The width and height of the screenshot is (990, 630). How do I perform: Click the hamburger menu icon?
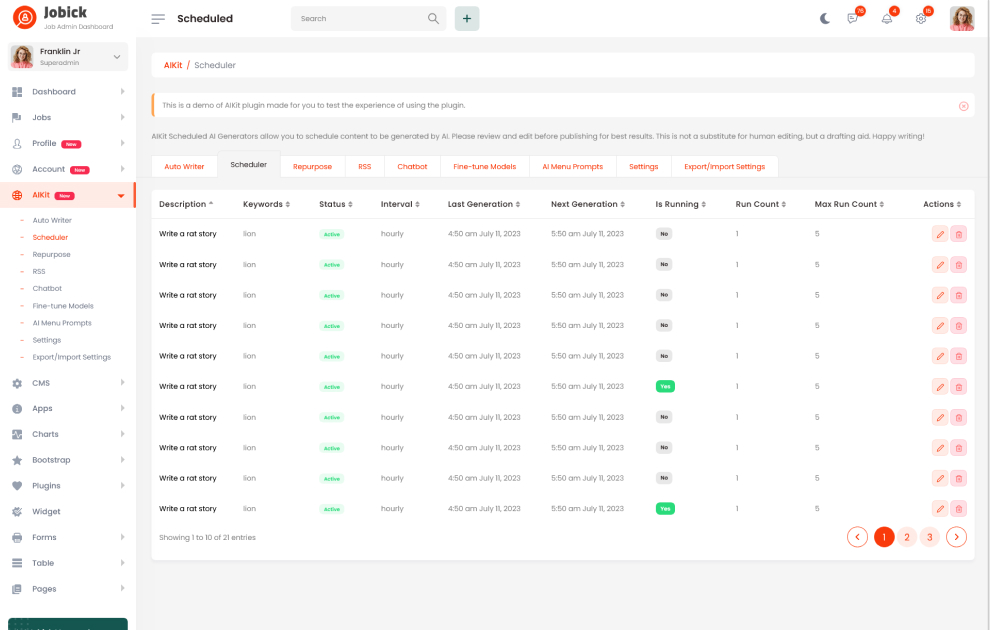tap(158, 18)
